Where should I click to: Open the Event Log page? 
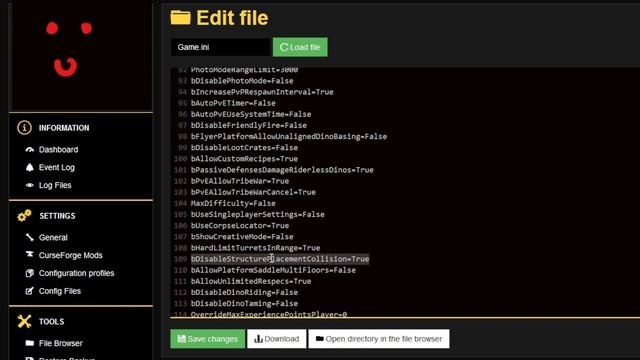coord(57,167)
